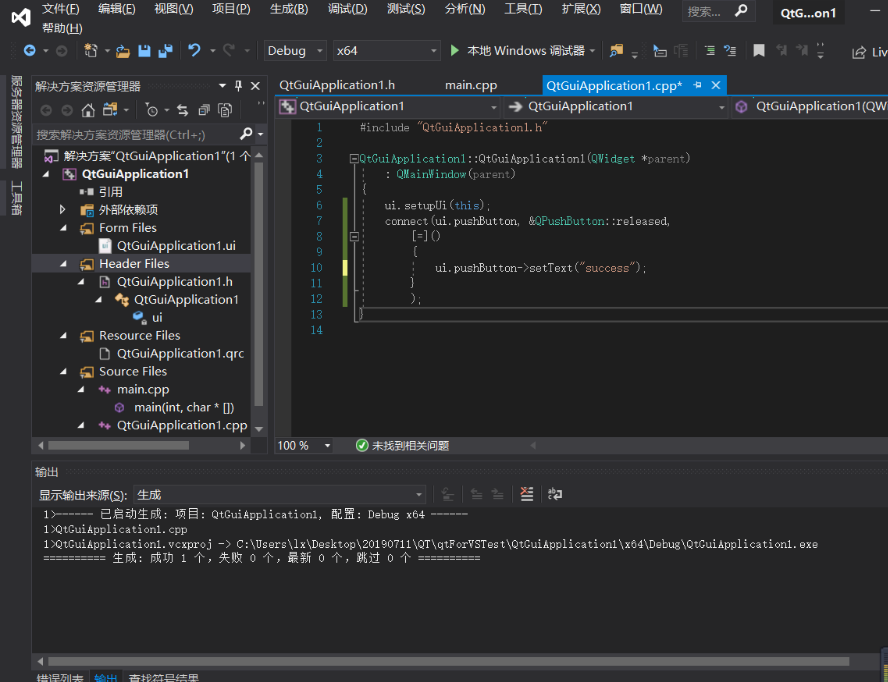This screenshot has height=682, width=888.
Task: Click the Show All Files icon
Action: click(225, 110)
